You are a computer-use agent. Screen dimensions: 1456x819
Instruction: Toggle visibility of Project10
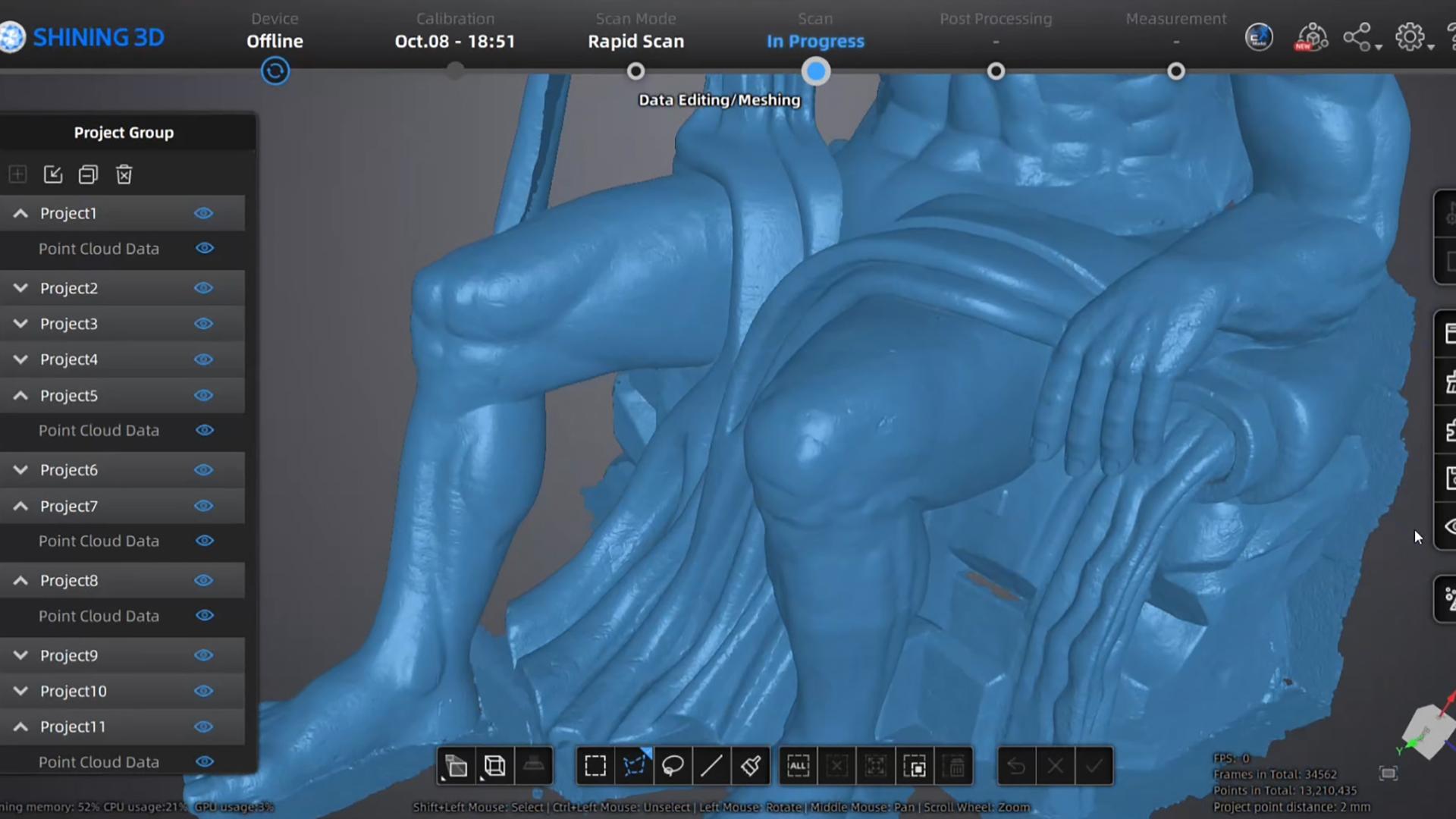click(x=203, y=691)
